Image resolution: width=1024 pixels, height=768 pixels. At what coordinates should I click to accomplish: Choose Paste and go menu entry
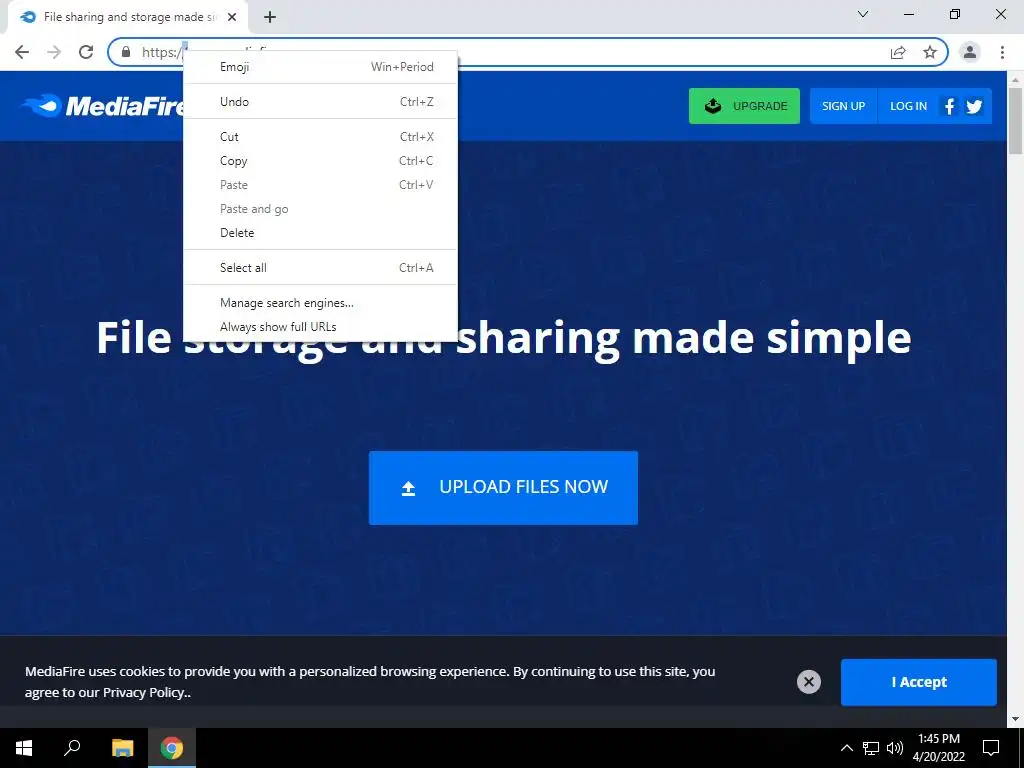tap(320, 209)
